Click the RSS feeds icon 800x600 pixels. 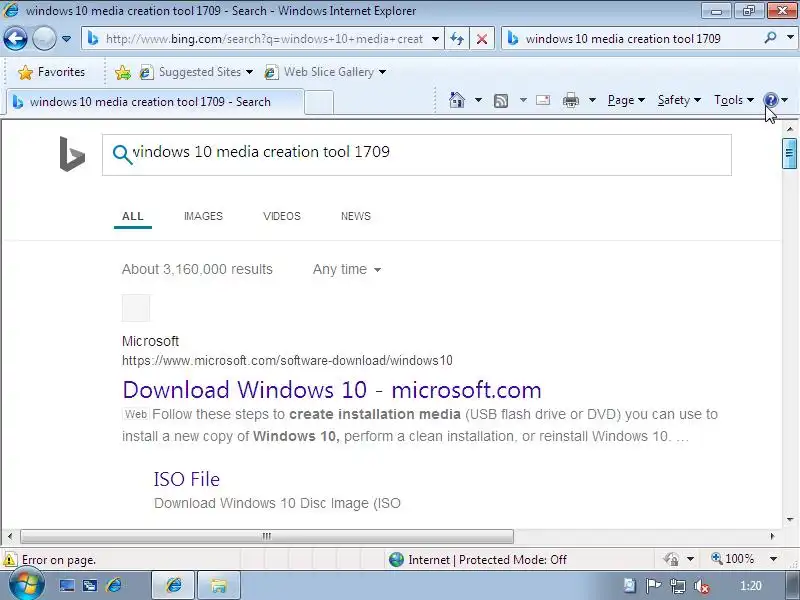[x=501, y=101]
